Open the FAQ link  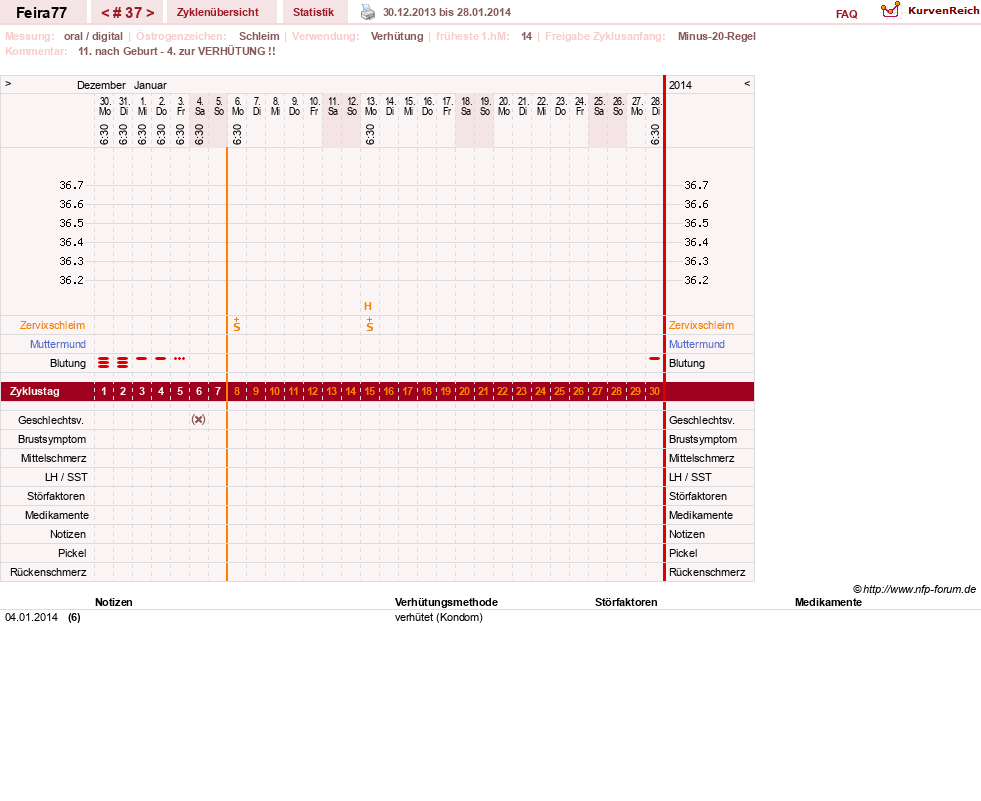coord(846,14)
